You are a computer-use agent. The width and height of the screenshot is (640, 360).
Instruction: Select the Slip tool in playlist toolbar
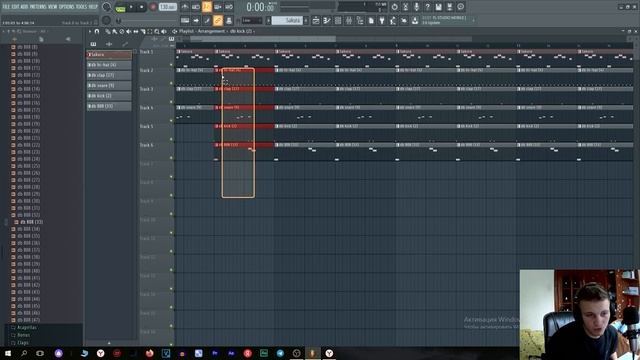coord(136,31)
